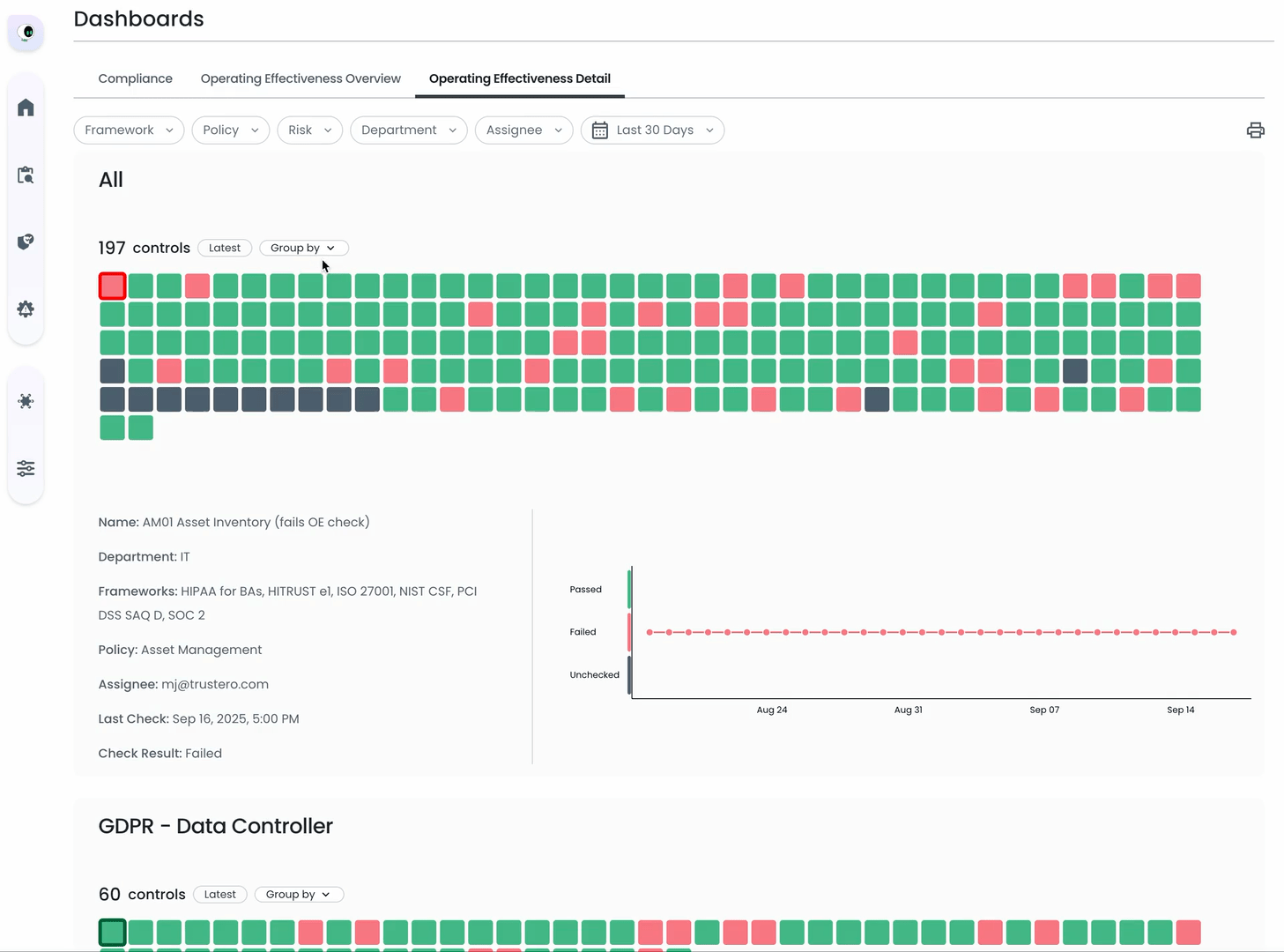Click the All section heading

point(111,180)
